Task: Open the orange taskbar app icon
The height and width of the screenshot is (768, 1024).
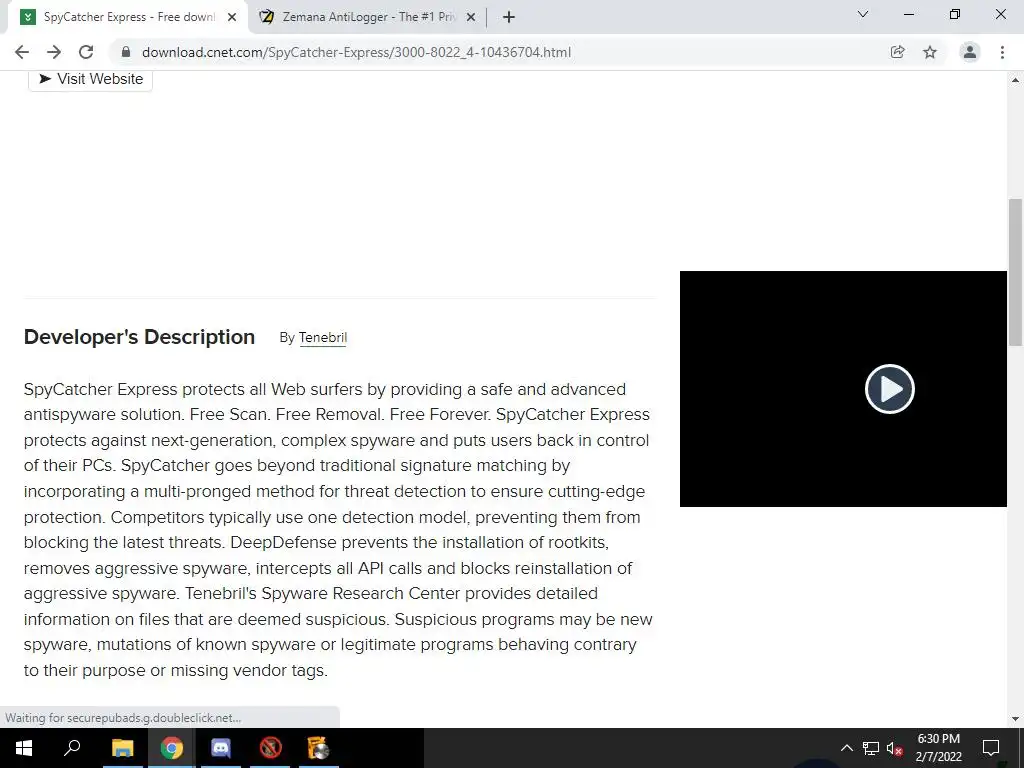Action: (319, 748)
